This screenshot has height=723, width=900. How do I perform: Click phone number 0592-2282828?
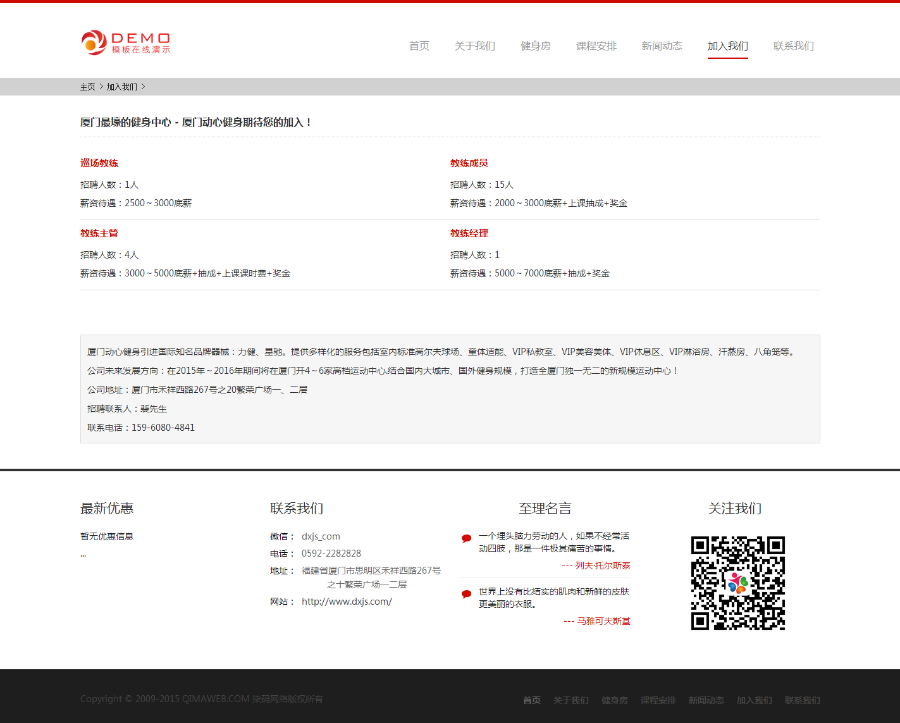coord(331,554)
